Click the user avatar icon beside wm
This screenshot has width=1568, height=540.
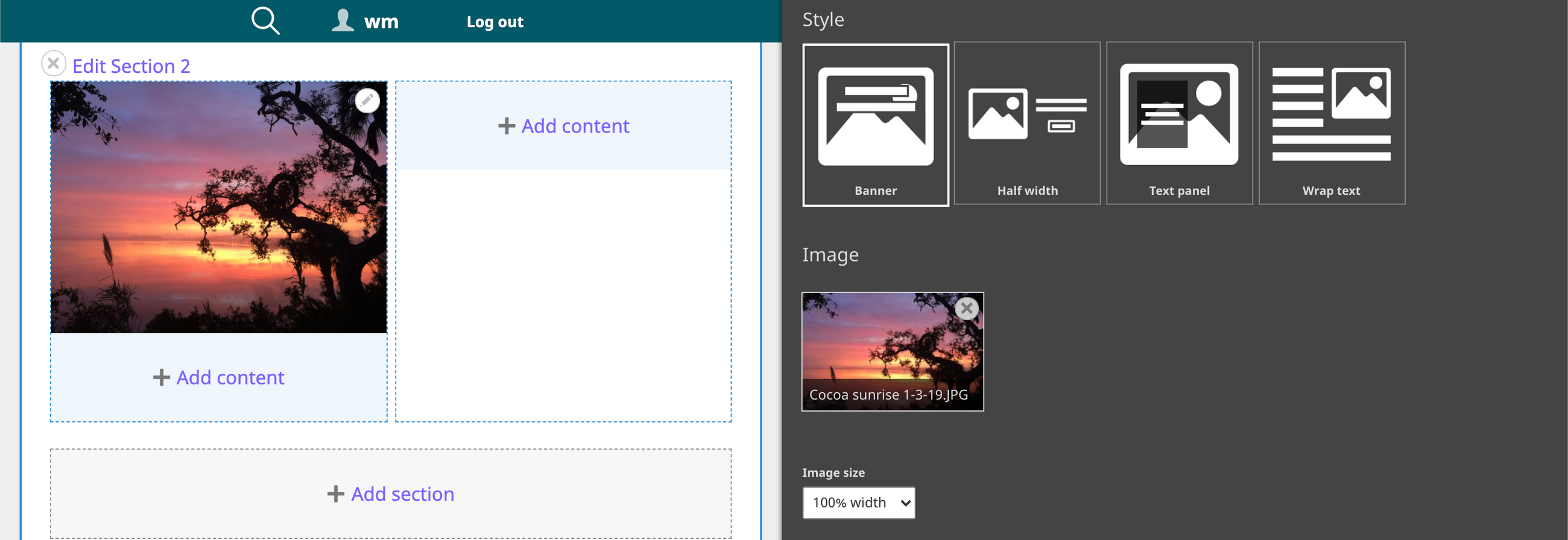pos(343,20)
